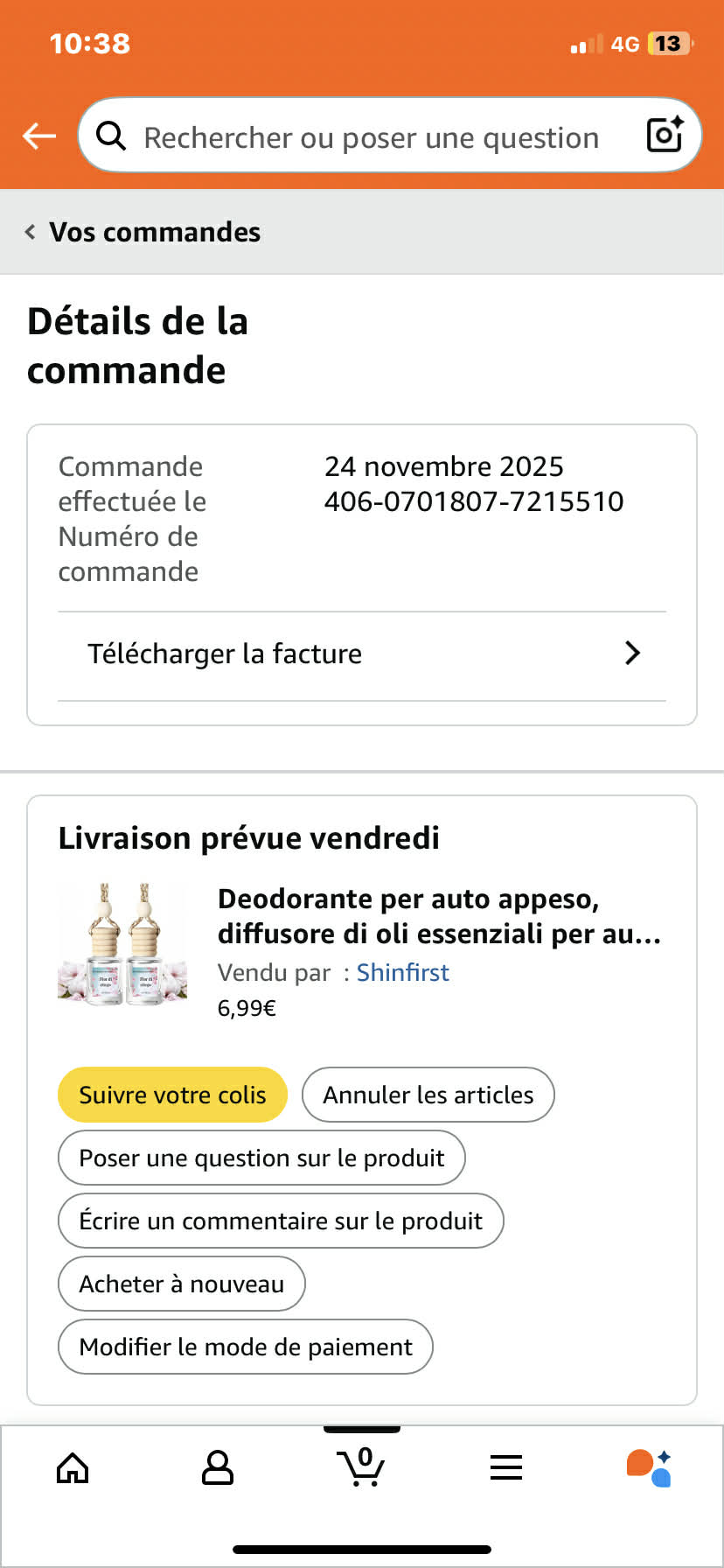Screen dimensions: 724x1568
Task: Open the account profile tab
Action: pos(217,1468)
